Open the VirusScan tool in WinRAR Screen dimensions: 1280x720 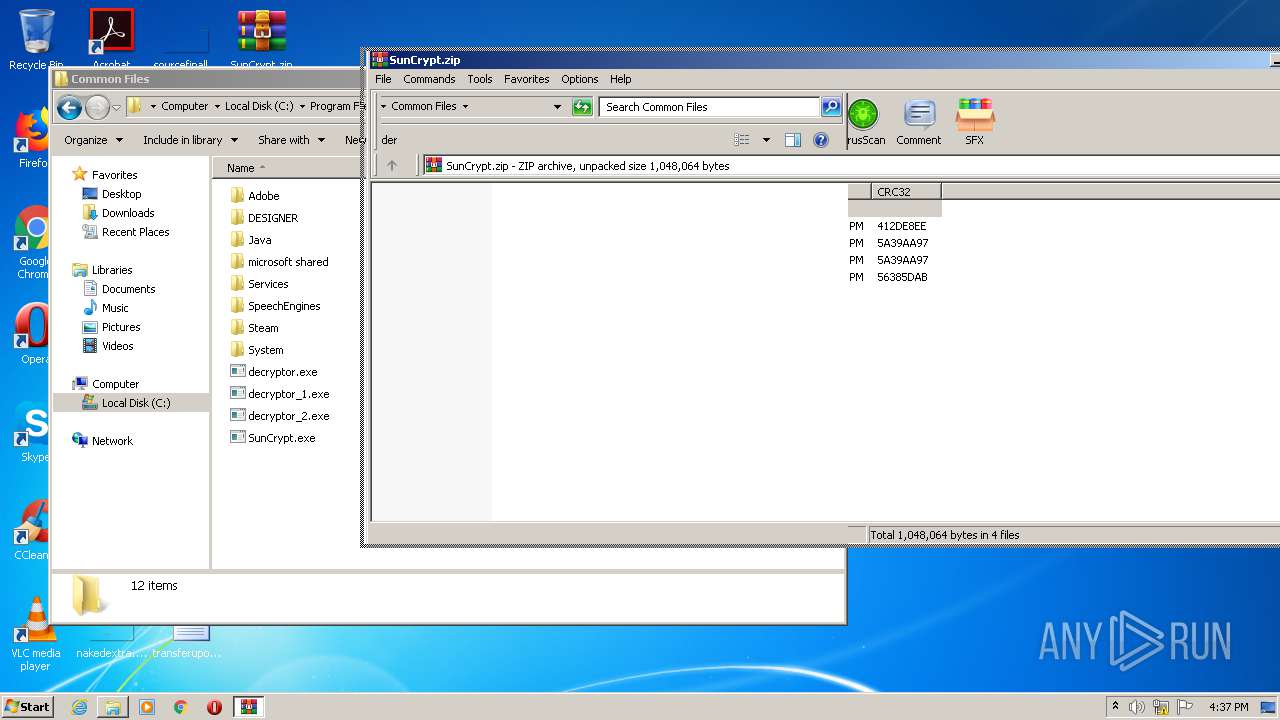[864, 122]
